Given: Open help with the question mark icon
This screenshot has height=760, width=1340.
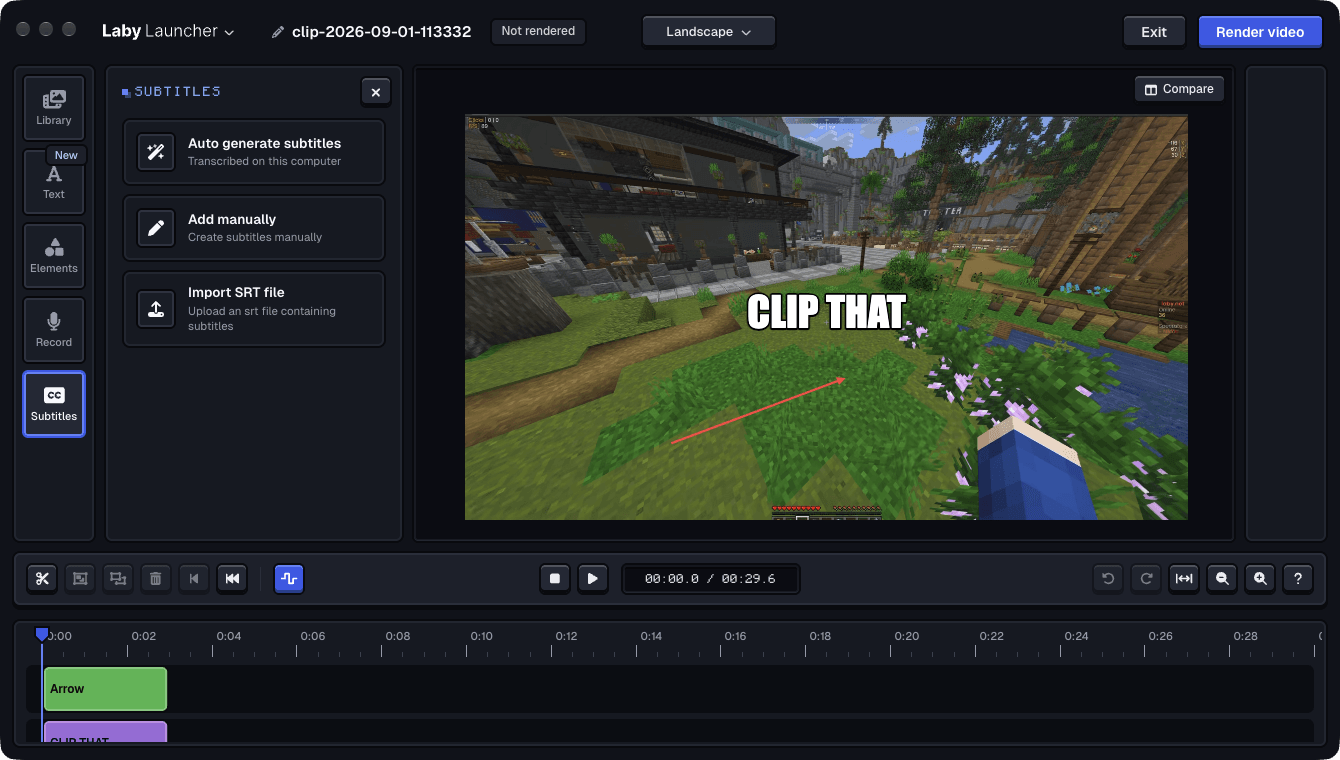Looking at the screenshot, I should click(x=1298, y=578).
